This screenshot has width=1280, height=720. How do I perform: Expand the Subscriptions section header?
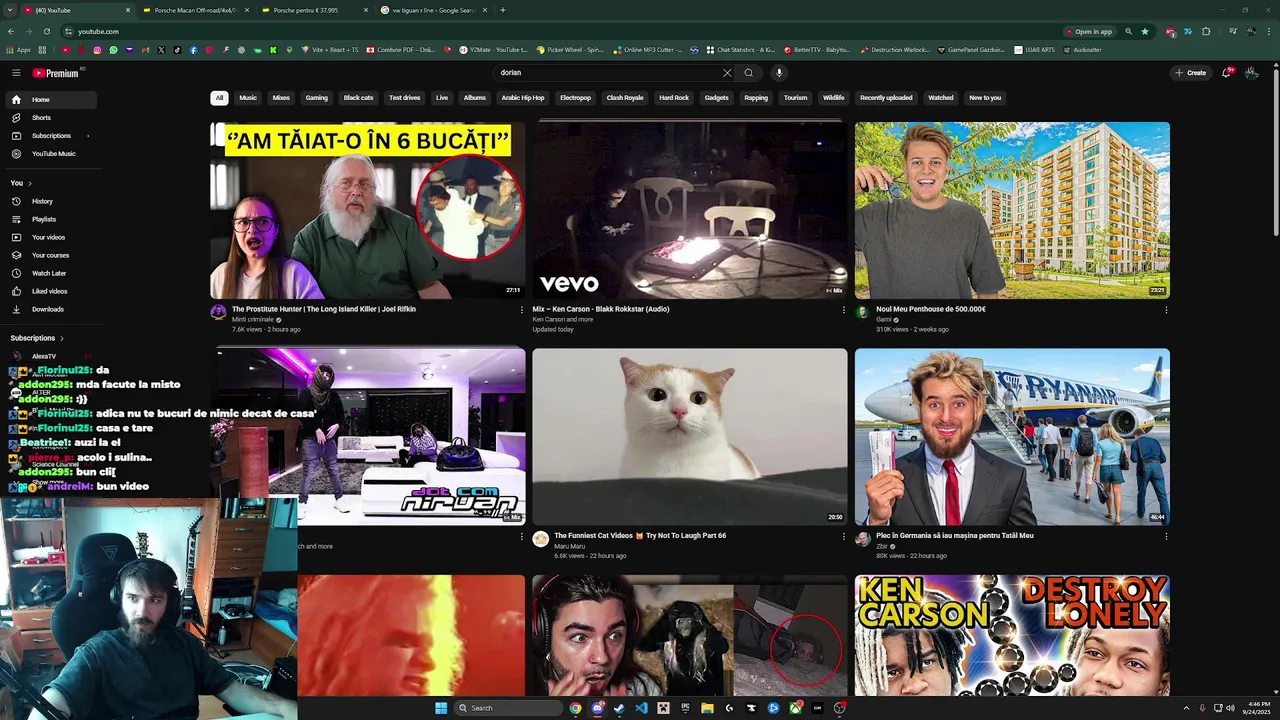coord(37,338)
